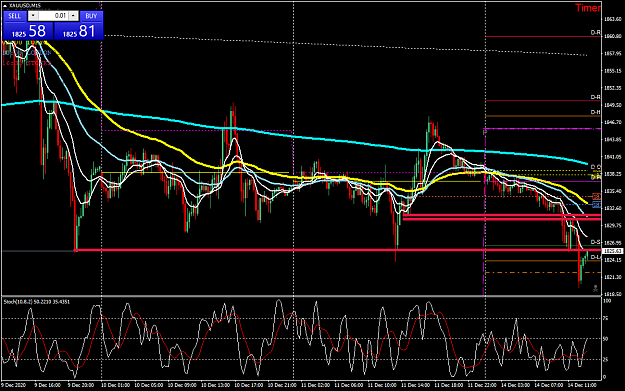Click price scale value 1846.70
Image resolution: width=625 pixels, height=391 pixels.
(x=613, y=122)
